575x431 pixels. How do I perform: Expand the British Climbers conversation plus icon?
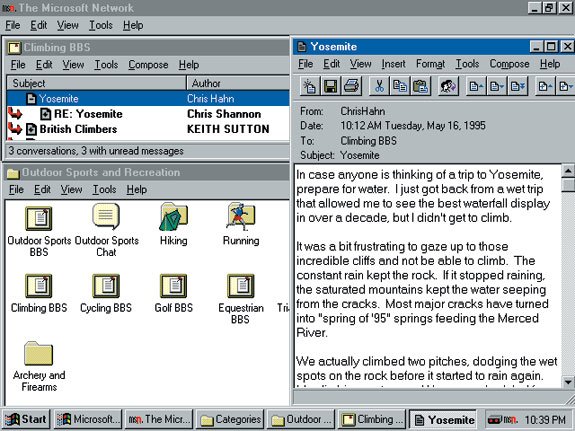[32, 129]
